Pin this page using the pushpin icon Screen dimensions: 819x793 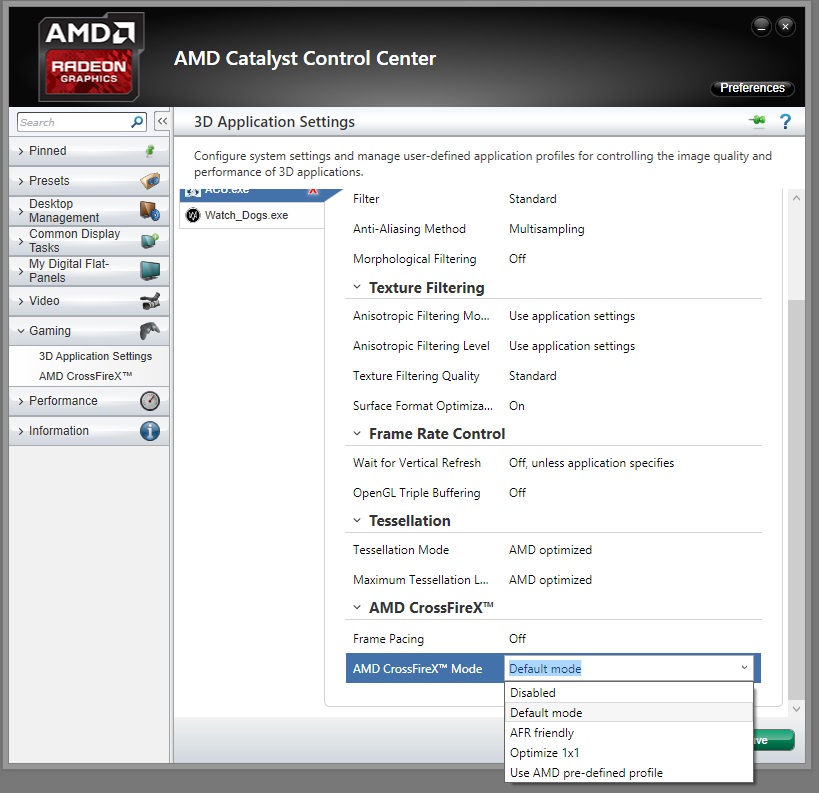(757, 121)
